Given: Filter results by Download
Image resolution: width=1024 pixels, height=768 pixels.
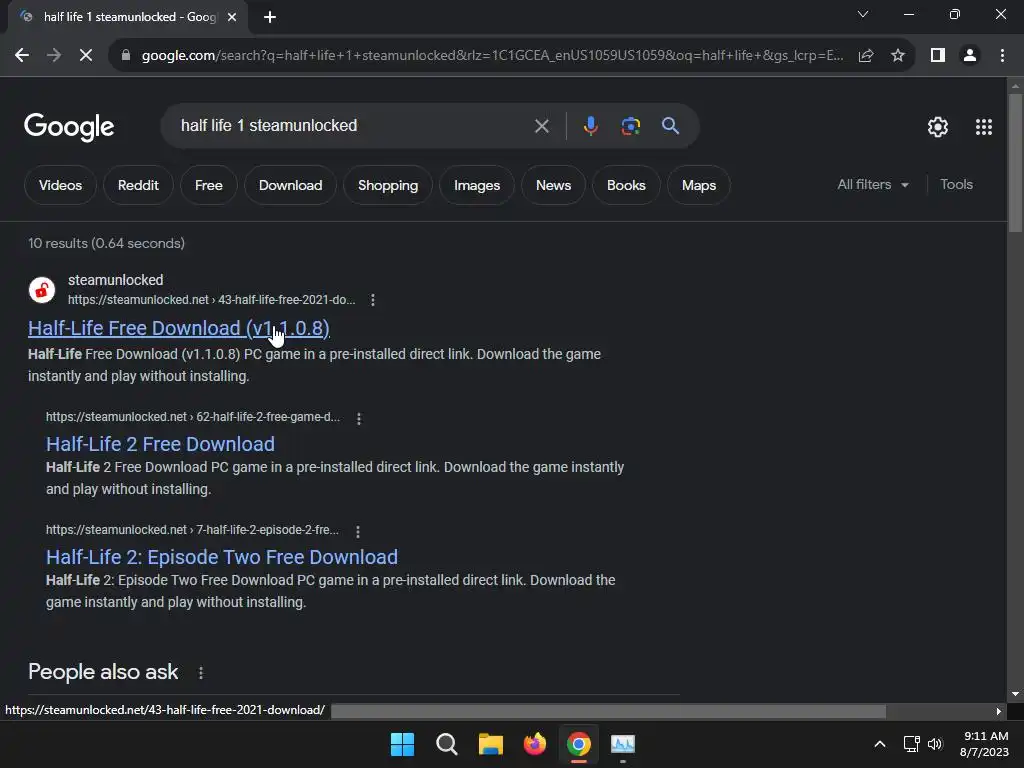Looking at the screenshot, I should [x=290, y=185].
